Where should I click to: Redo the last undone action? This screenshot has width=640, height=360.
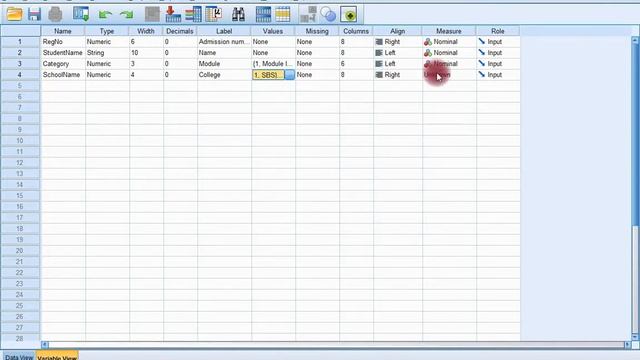click(126, 15)
